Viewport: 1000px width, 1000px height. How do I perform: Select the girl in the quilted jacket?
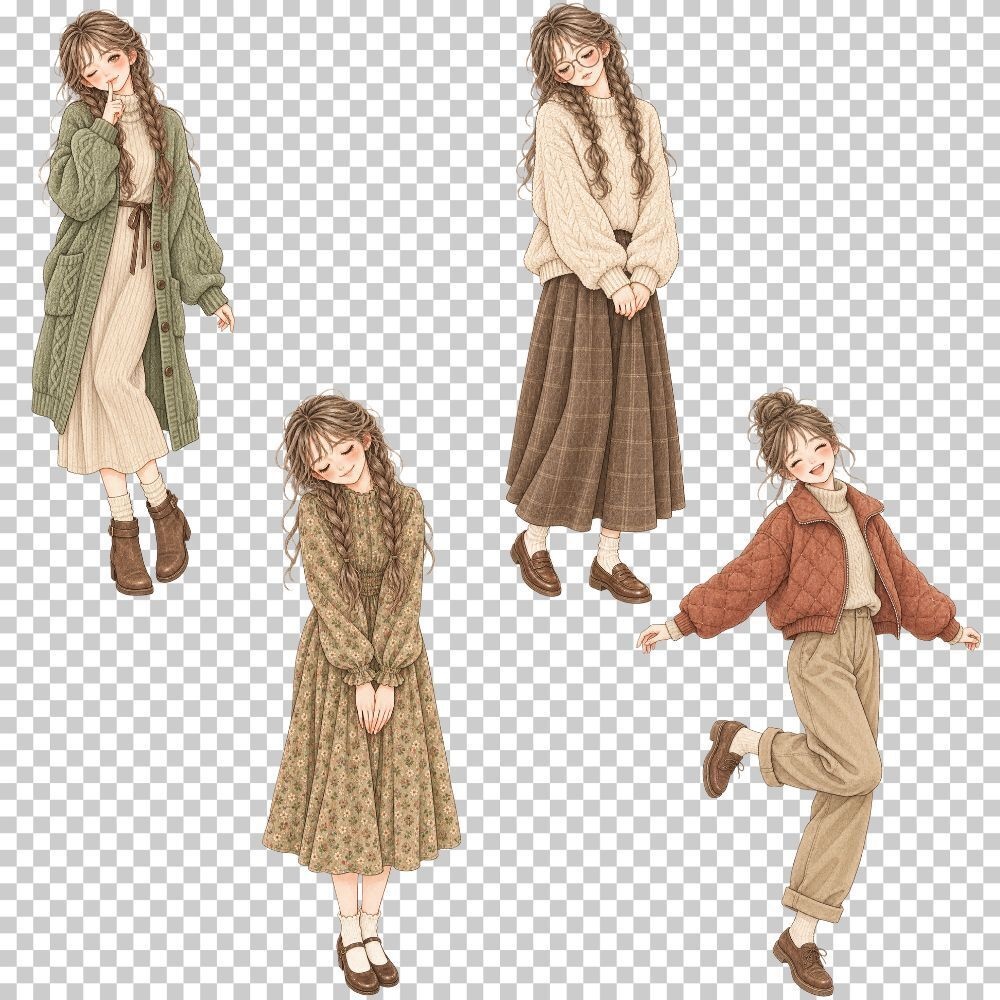click(809, 692)
